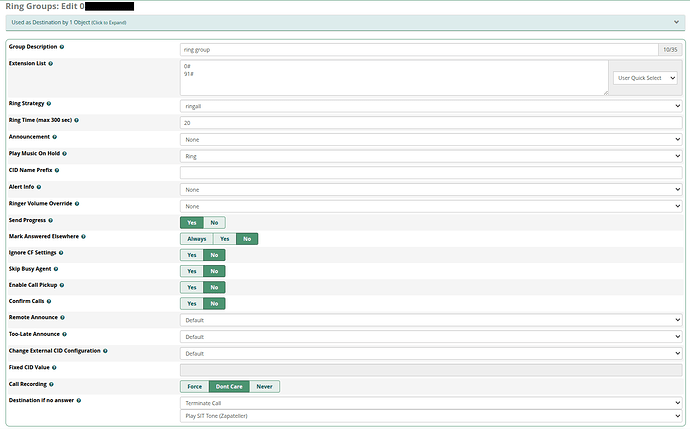Open help icon beside Alert Info
The image size is (690, 430).
click(39, 187)
